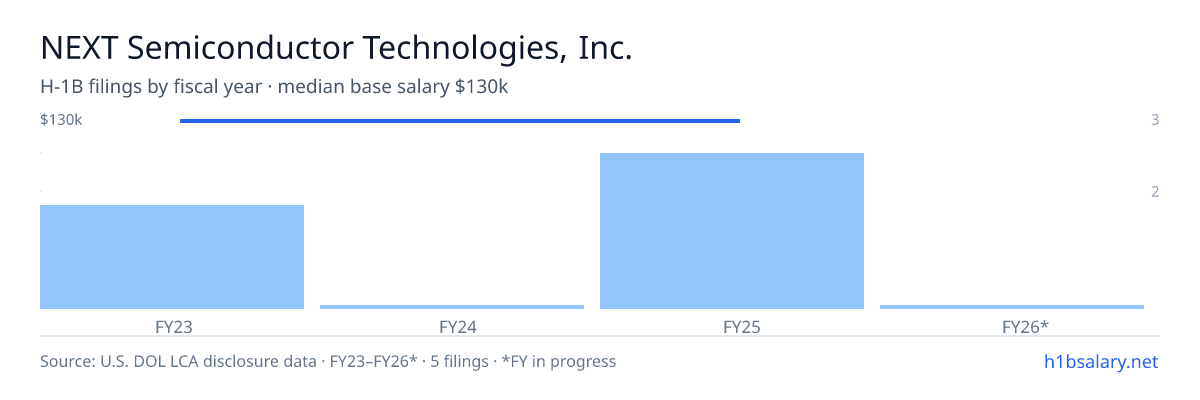Select the FY24 axis label

click(458, 326)
